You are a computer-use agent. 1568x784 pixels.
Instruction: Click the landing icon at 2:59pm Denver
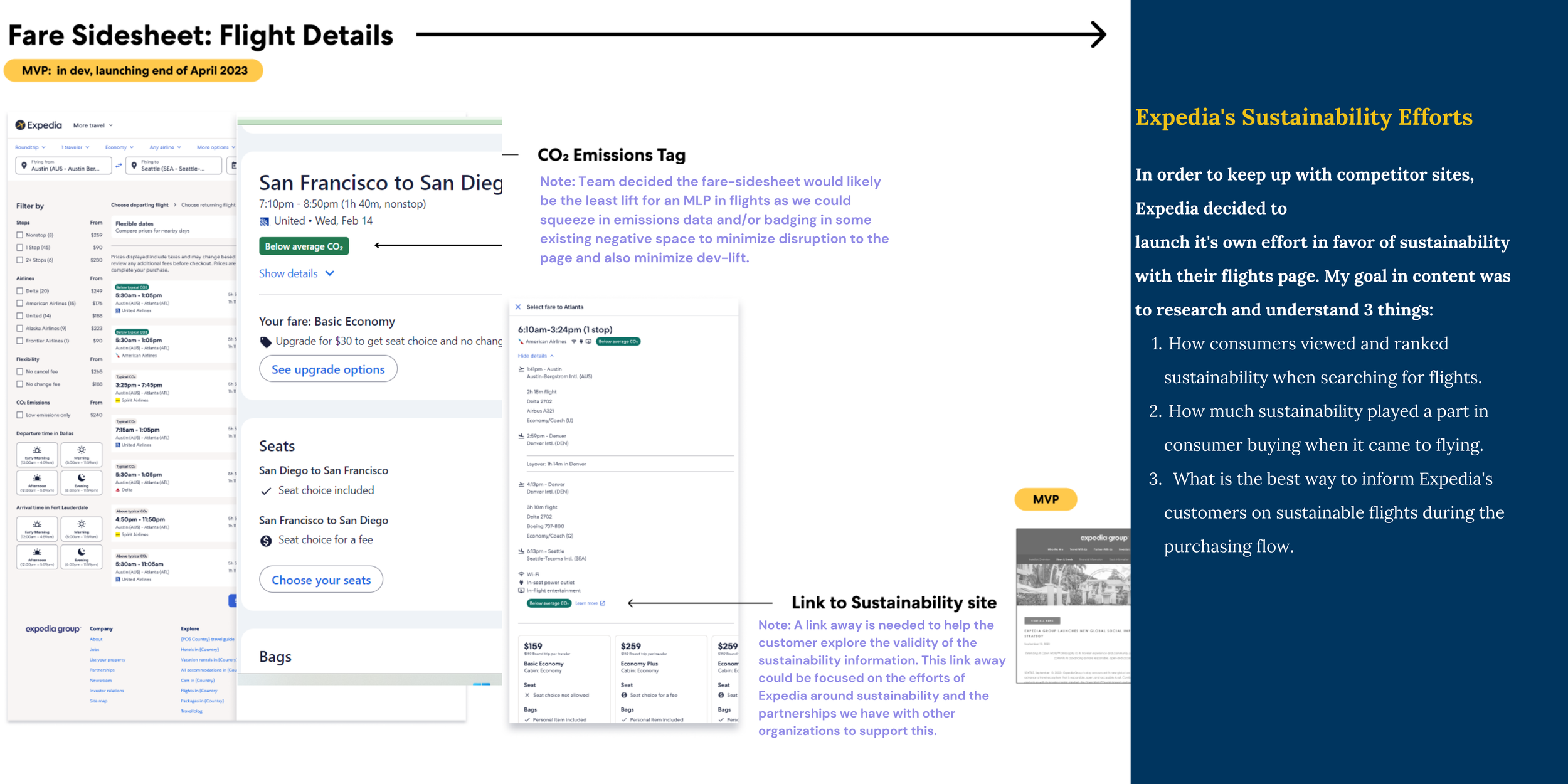521,436
